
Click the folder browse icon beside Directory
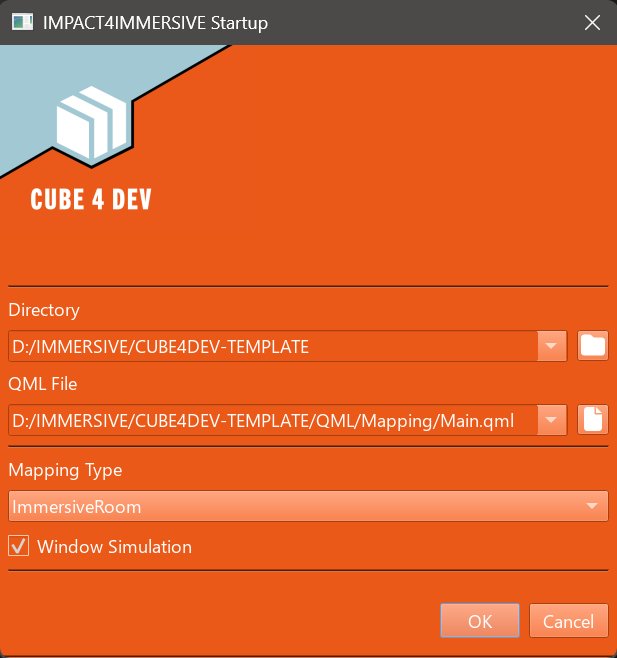[593, 346]
